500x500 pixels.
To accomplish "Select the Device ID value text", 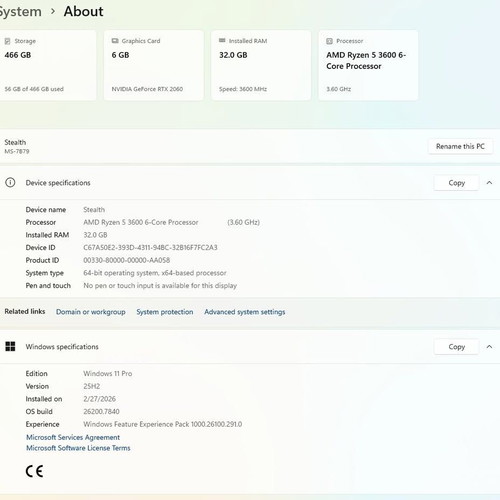I will click(150, 247).
